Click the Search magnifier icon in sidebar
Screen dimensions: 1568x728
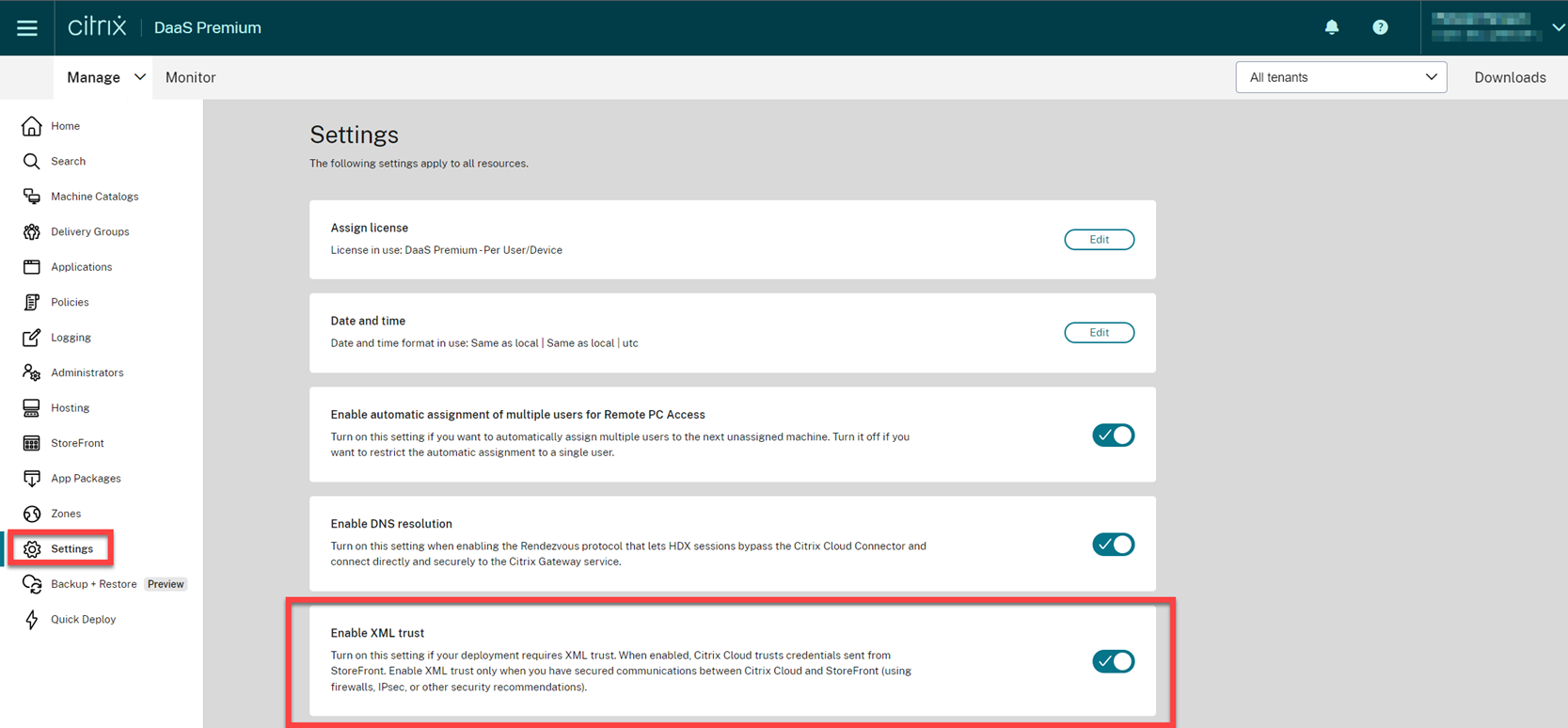(x=32, y=162)
